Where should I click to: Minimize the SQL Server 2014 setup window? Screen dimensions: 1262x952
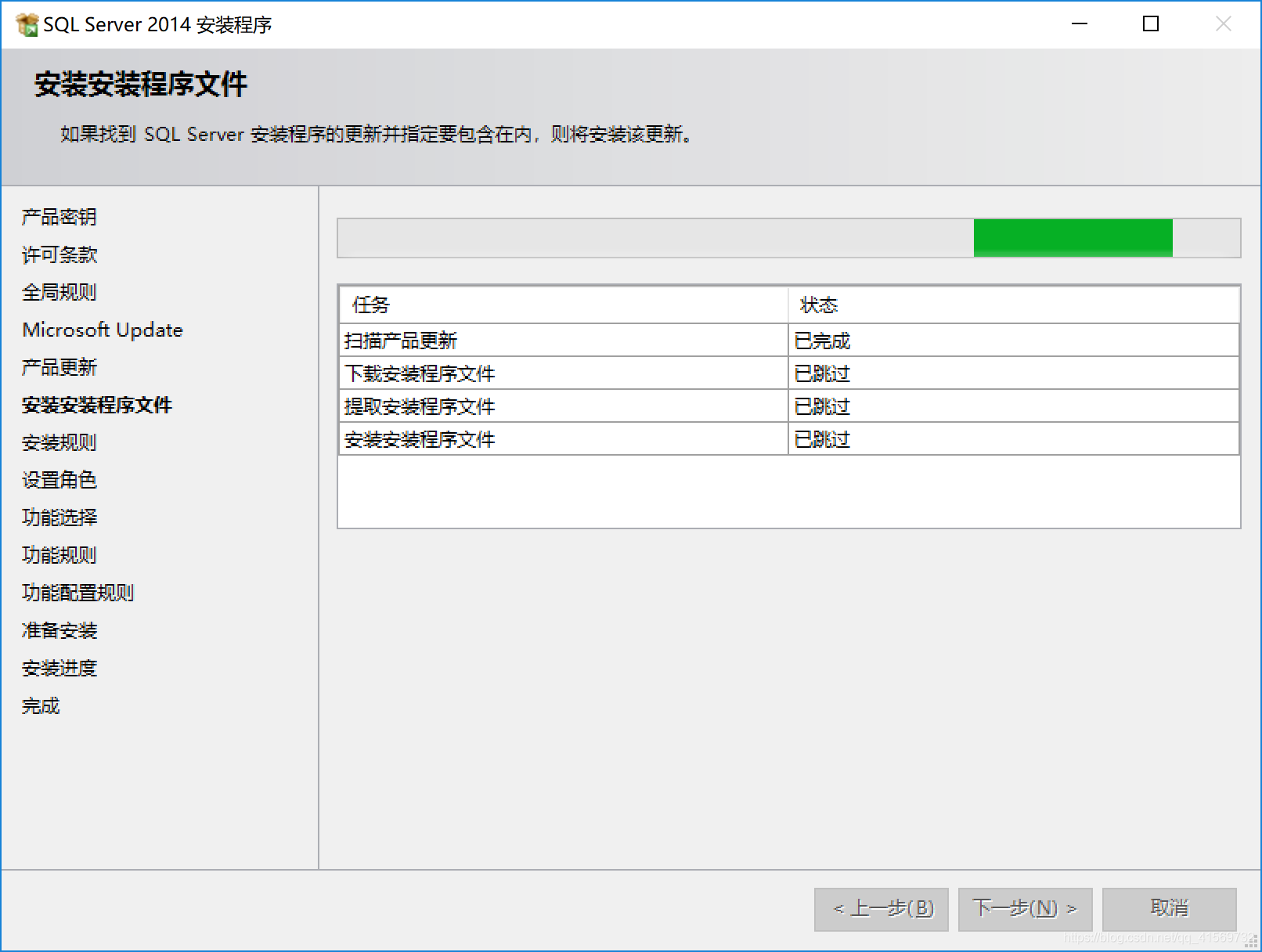pyautogui.click(x=1080, y=24)
